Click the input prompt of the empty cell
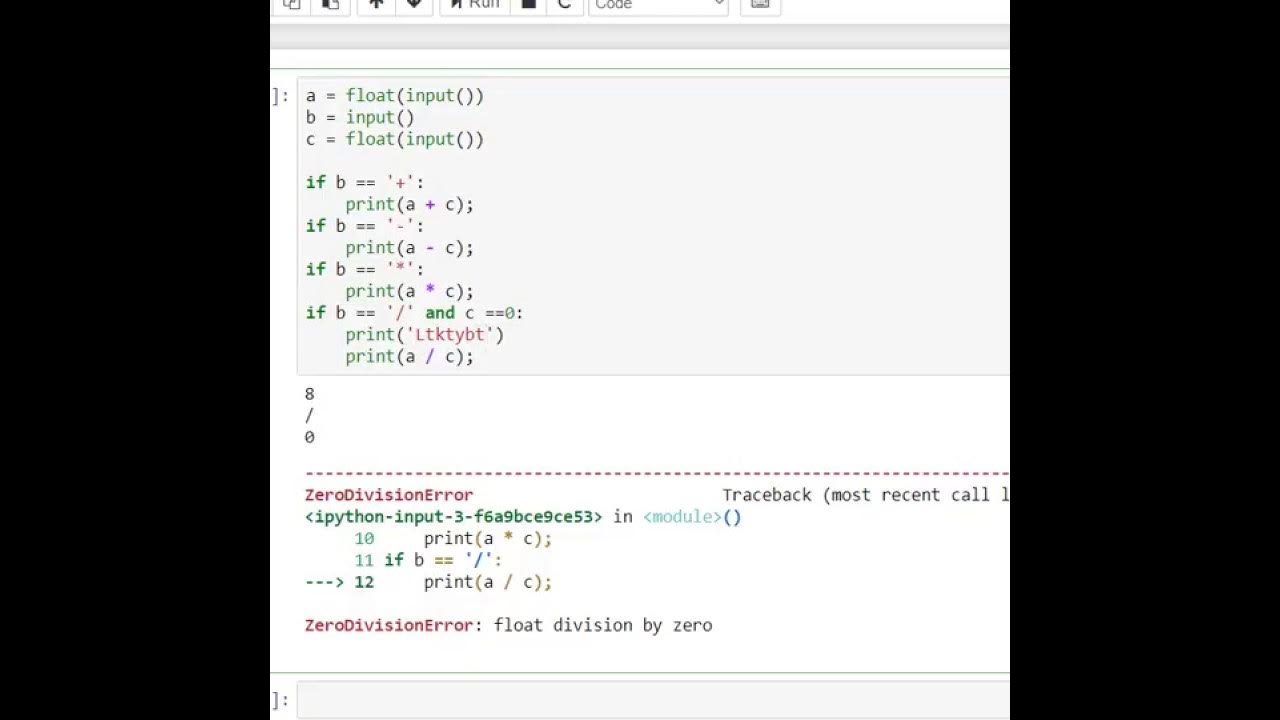1280x720 pixels. (281, 700)
